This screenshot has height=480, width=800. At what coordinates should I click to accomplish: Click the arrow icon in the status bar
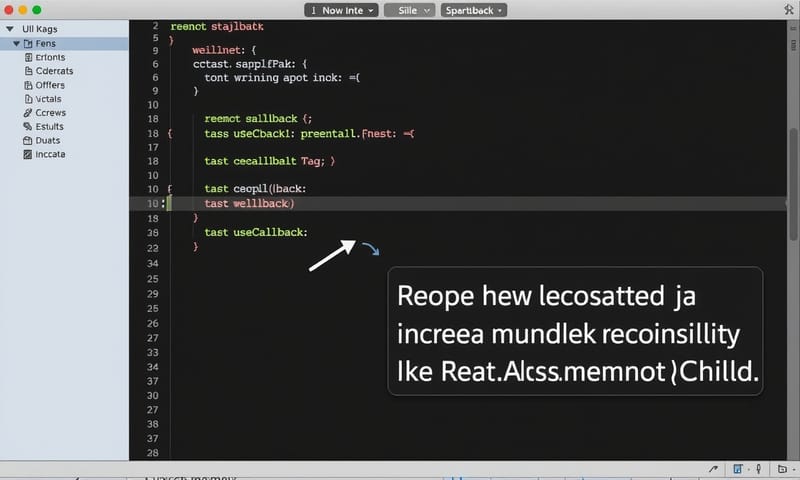click(712, 469)
